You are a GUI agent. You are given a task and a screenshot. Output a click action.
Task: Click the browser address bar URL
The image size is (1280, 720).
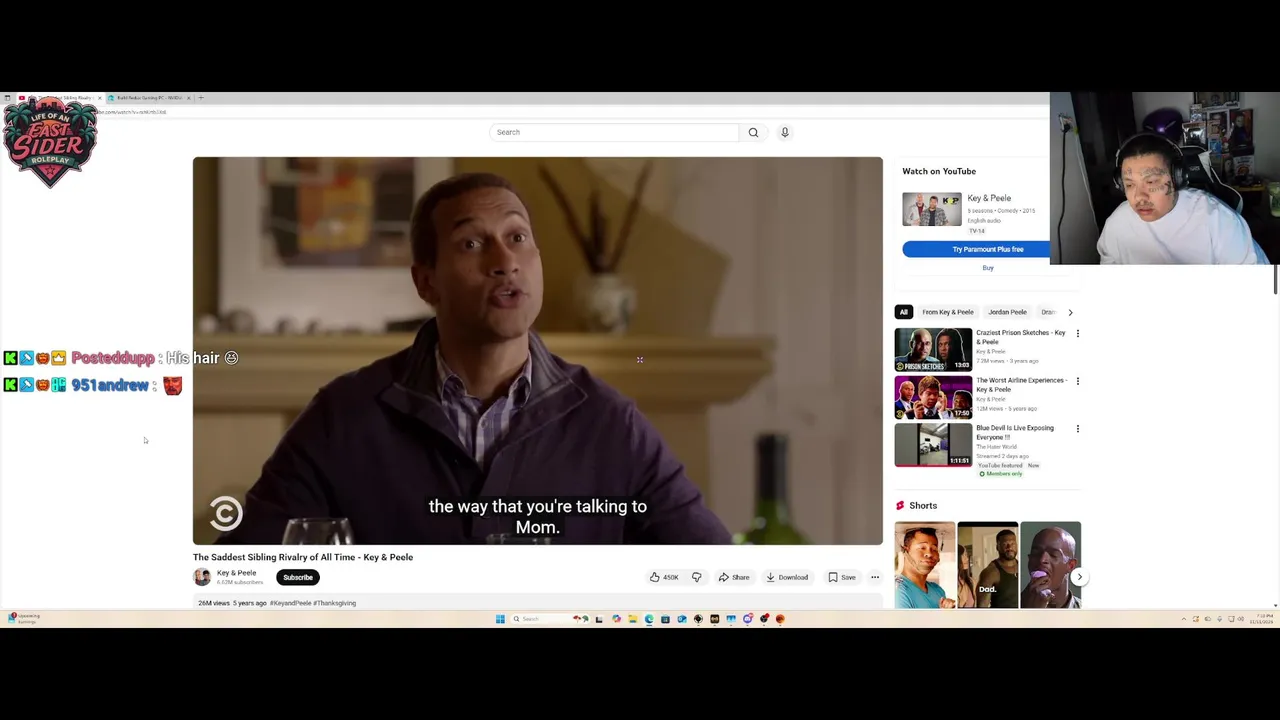[x=132, y=112]
